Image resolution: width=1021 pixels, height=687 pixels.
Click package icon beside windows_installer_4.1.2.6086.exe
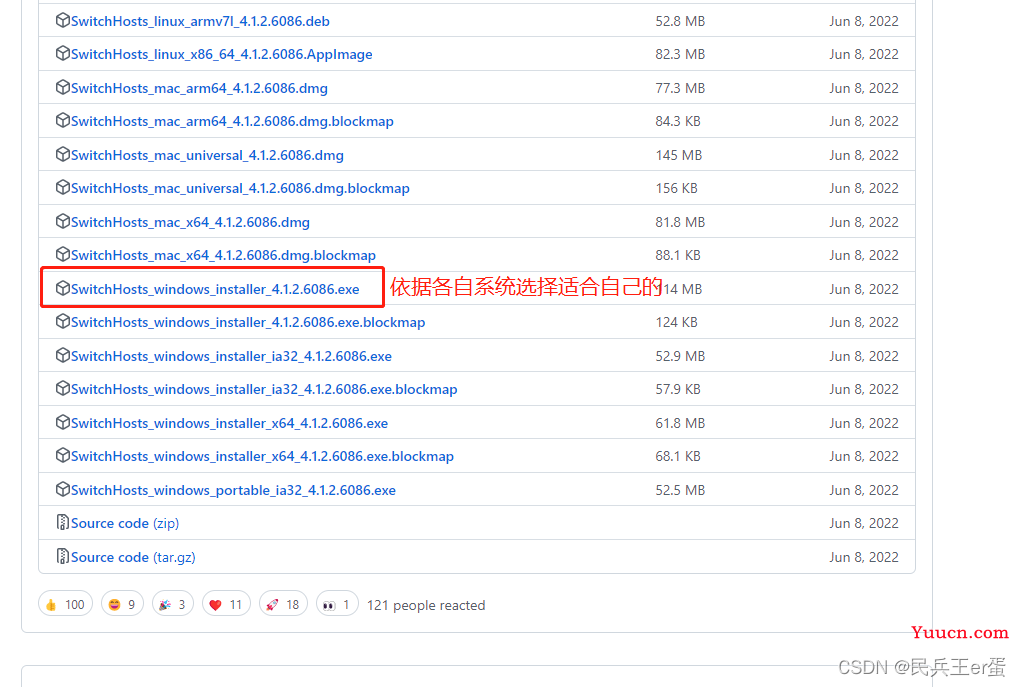coord(63,288)
